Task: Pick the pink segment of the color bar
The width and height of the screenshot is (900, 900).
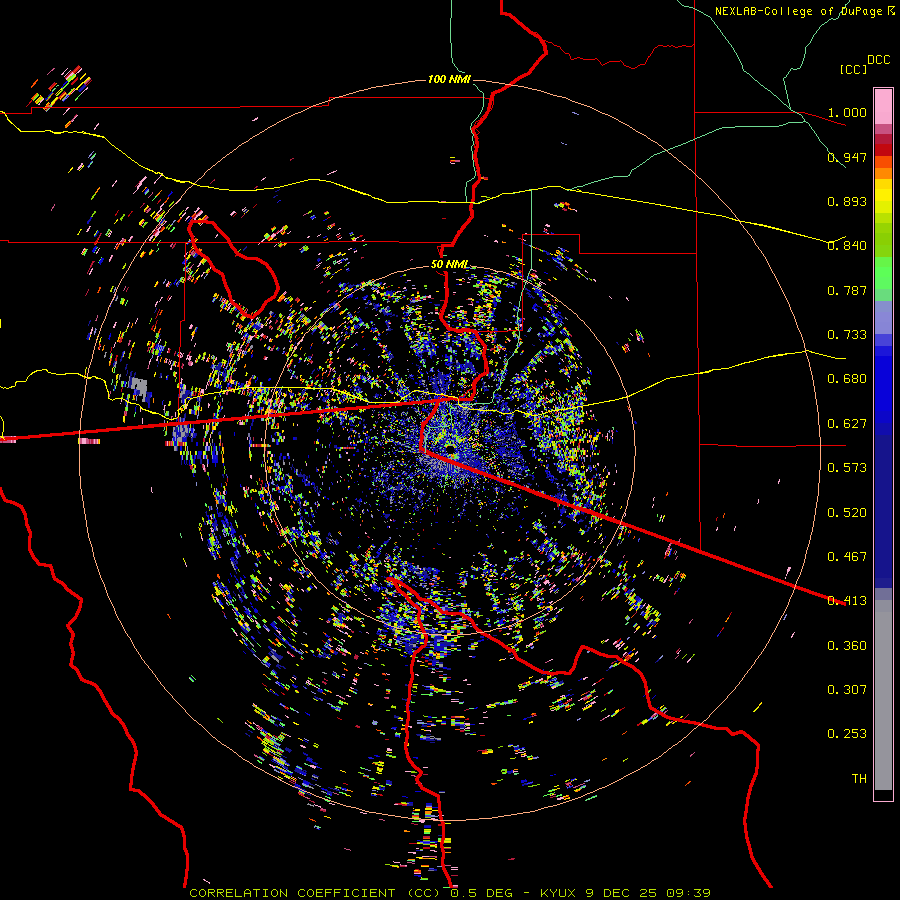Action: [883, 107]
